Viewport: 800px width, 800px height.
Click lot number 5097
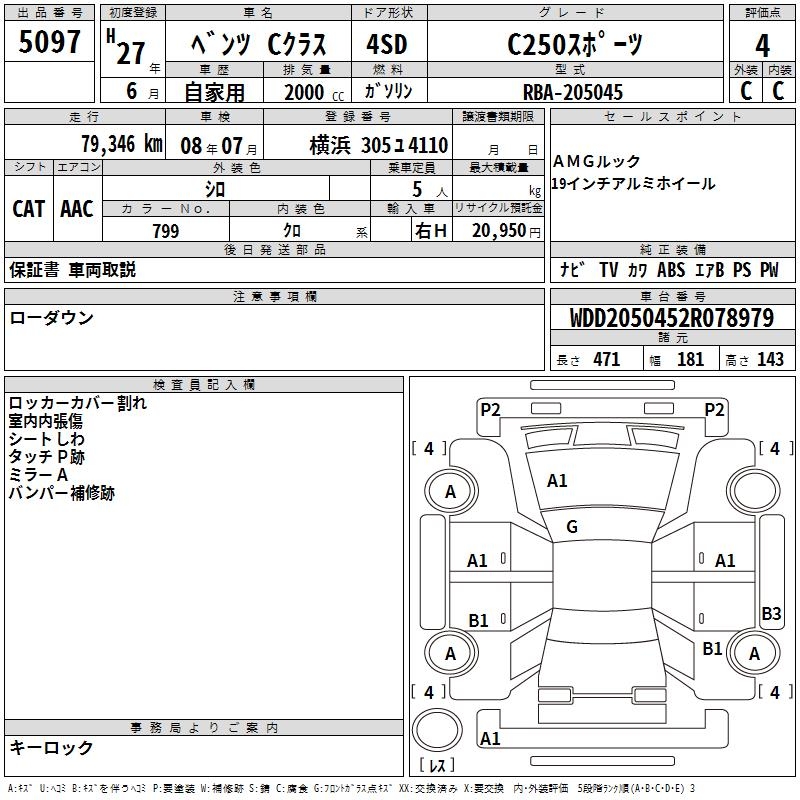pos(49,42)
